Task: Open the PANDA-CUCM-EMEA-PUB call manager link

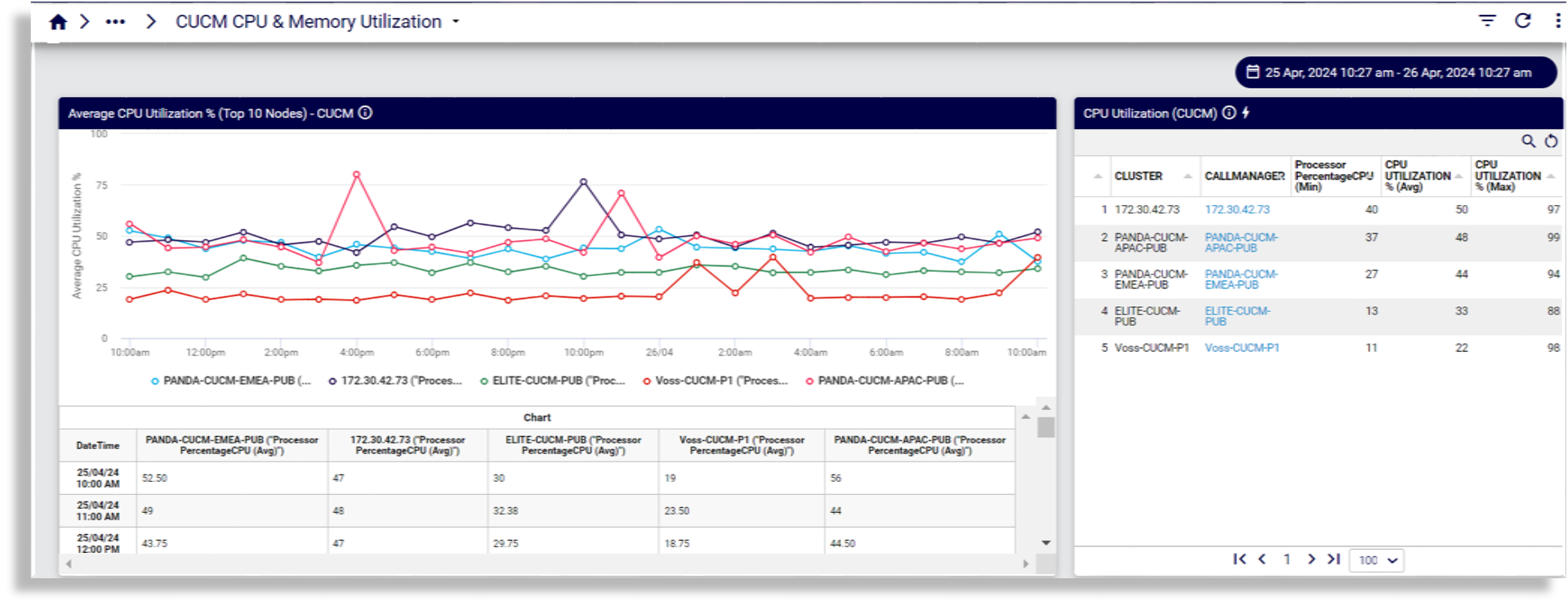Action: (x=1241, y=279)
